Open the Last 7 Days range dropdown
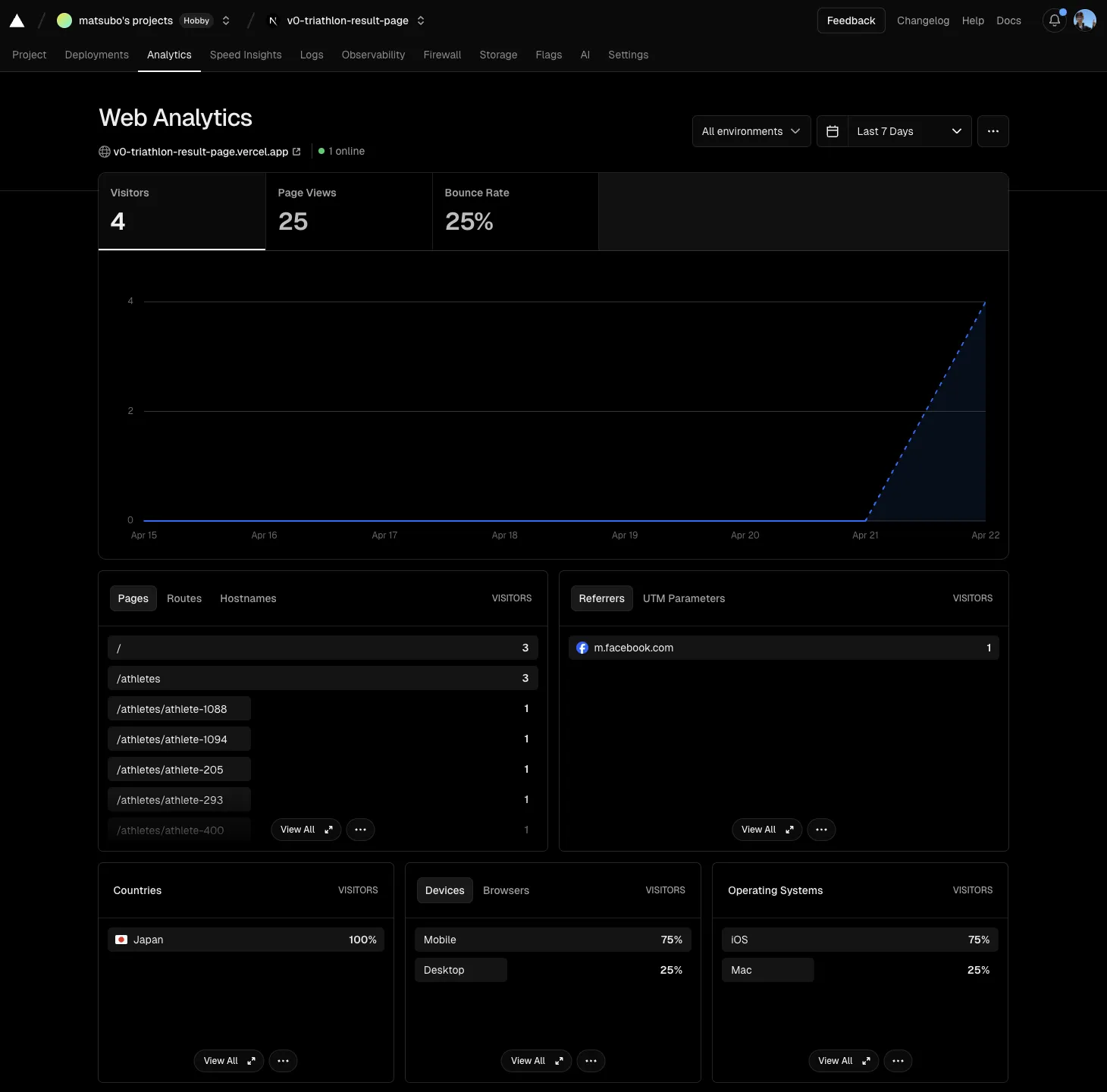This screenshot has height=1092, width=1107. click(908, 131)
